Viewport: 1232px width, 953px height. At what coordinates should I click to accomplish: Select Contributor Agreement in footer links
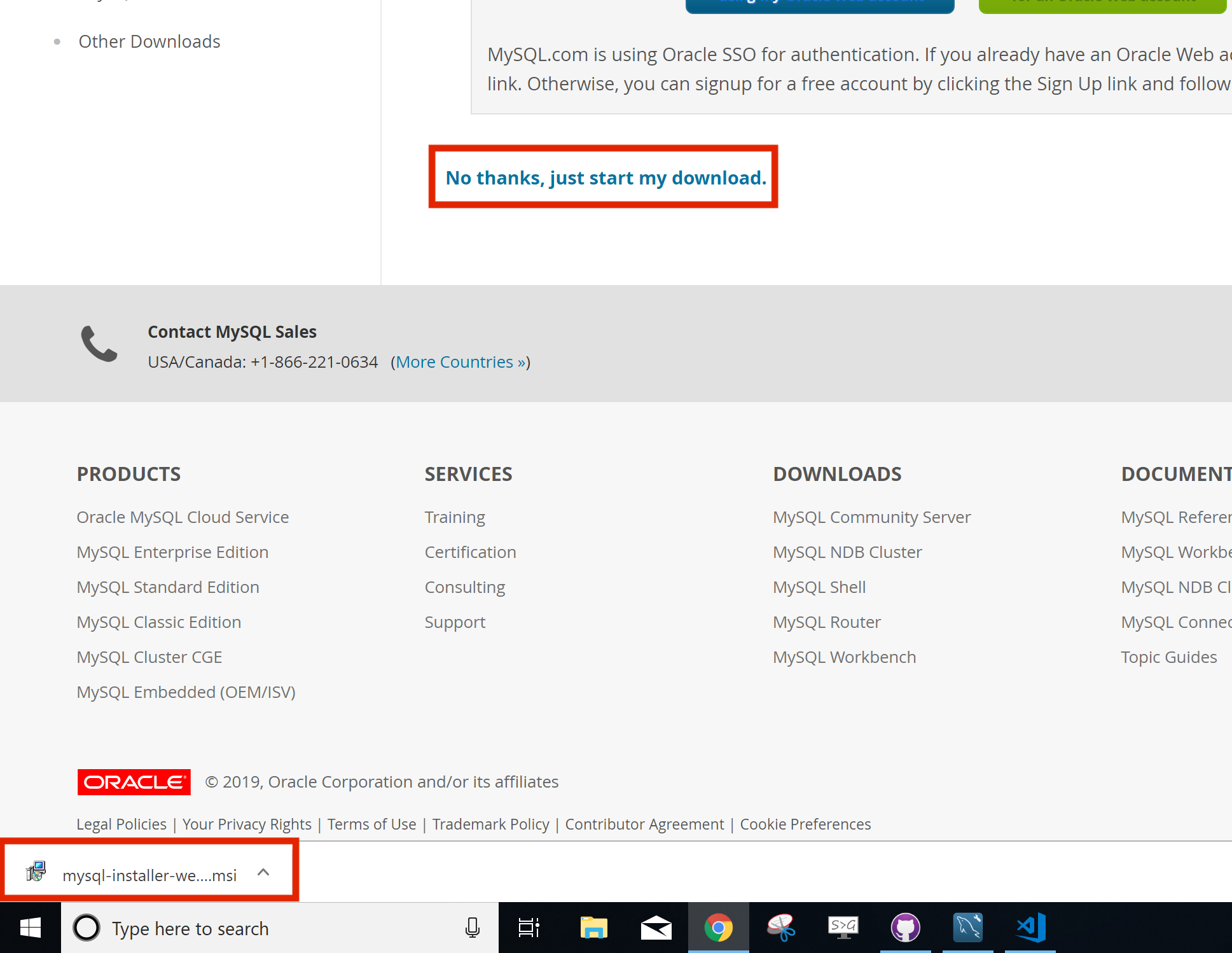[643, 823]
